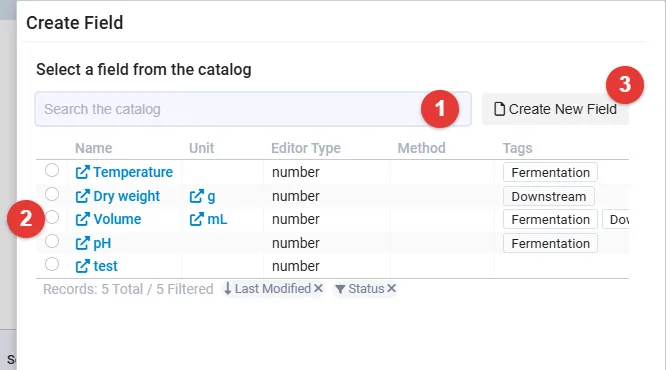This screenshot has width=666, height=370.
Task: Select the Volume radio button
Action: tap(52, 217)
